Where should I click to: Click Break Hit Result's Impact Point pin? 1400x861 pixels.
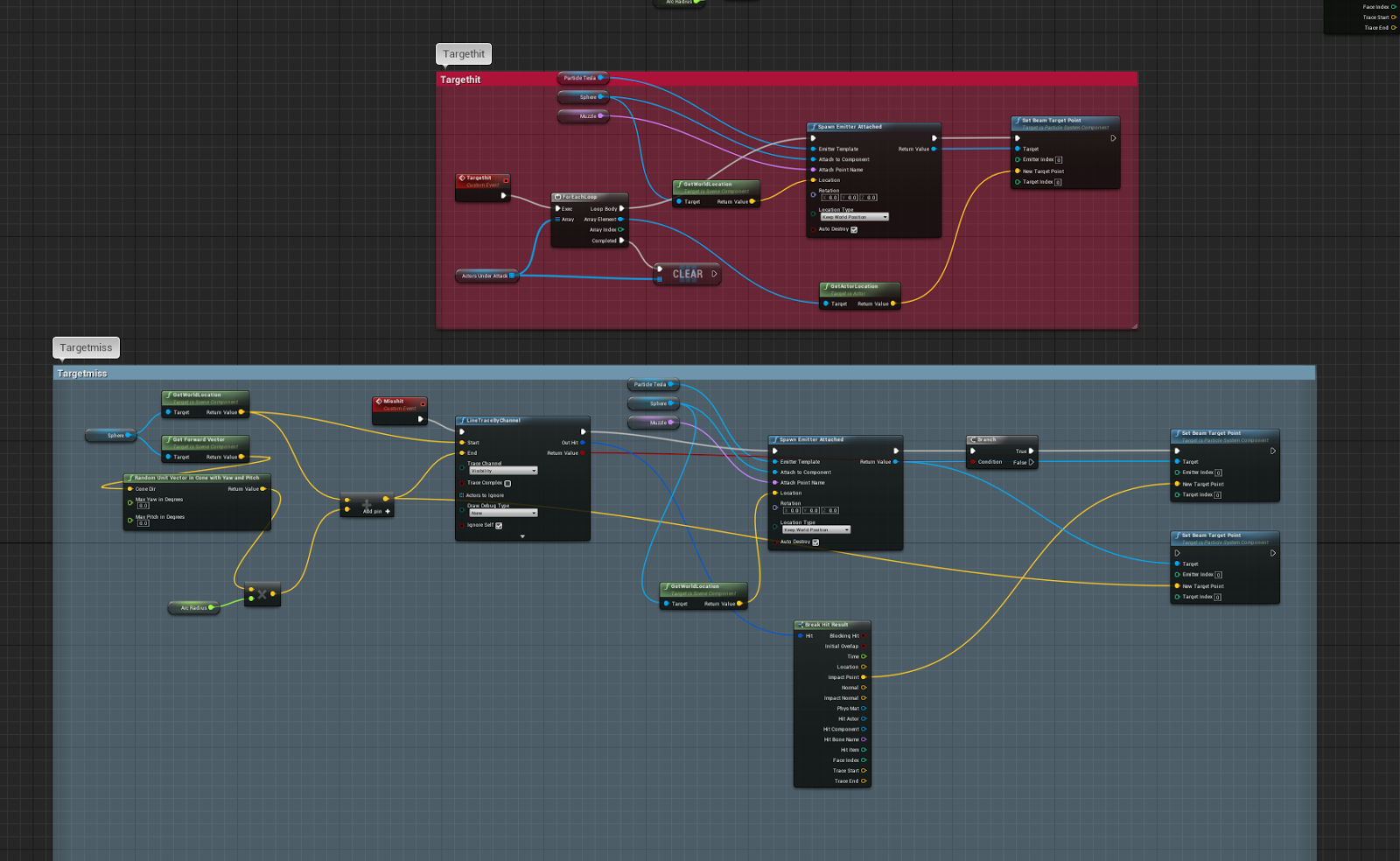(864, 677)
